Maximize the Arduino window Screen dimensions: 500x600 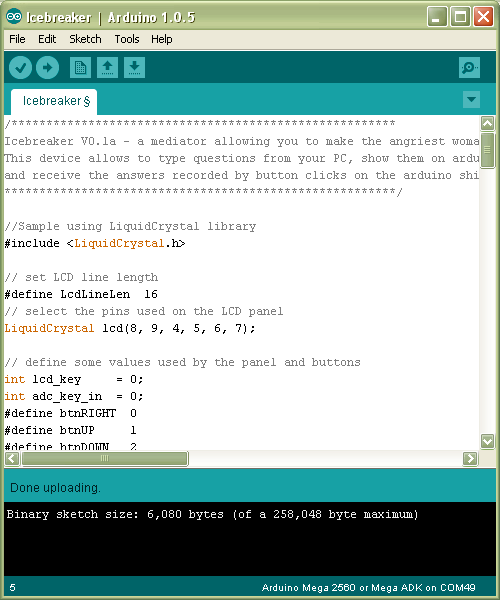pyautogui.click(x=460, y=17)
